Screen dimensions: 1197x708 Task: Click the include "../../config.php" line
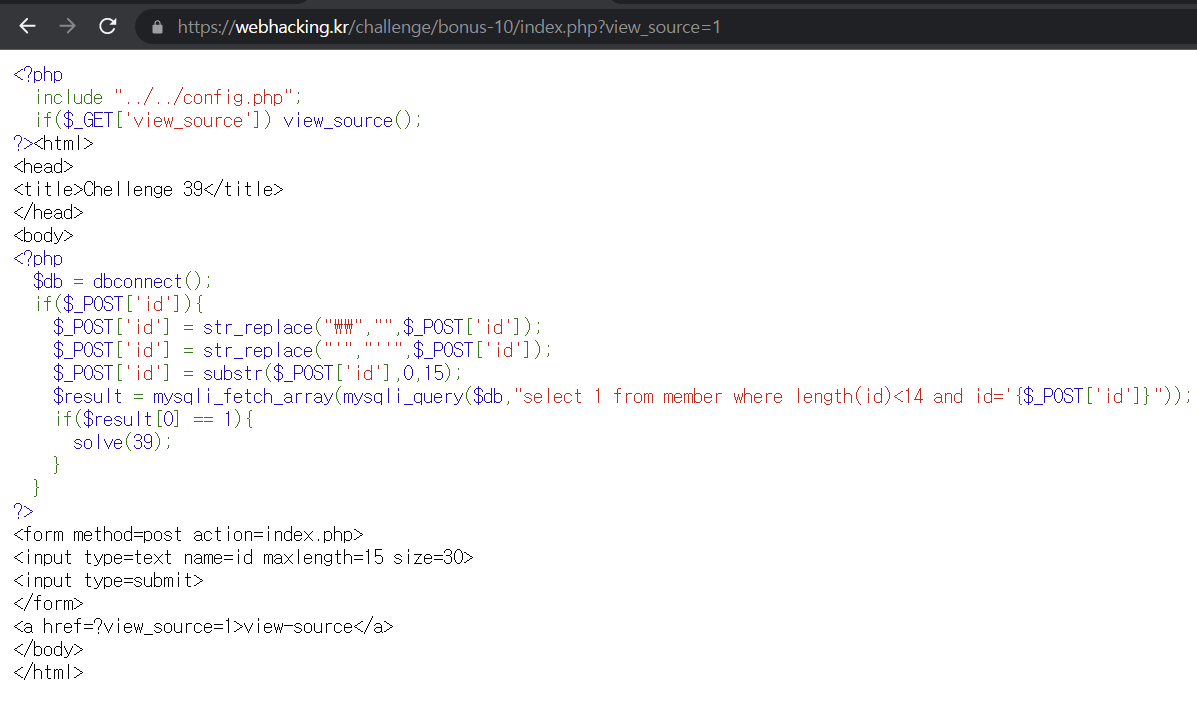pos(169,98)
